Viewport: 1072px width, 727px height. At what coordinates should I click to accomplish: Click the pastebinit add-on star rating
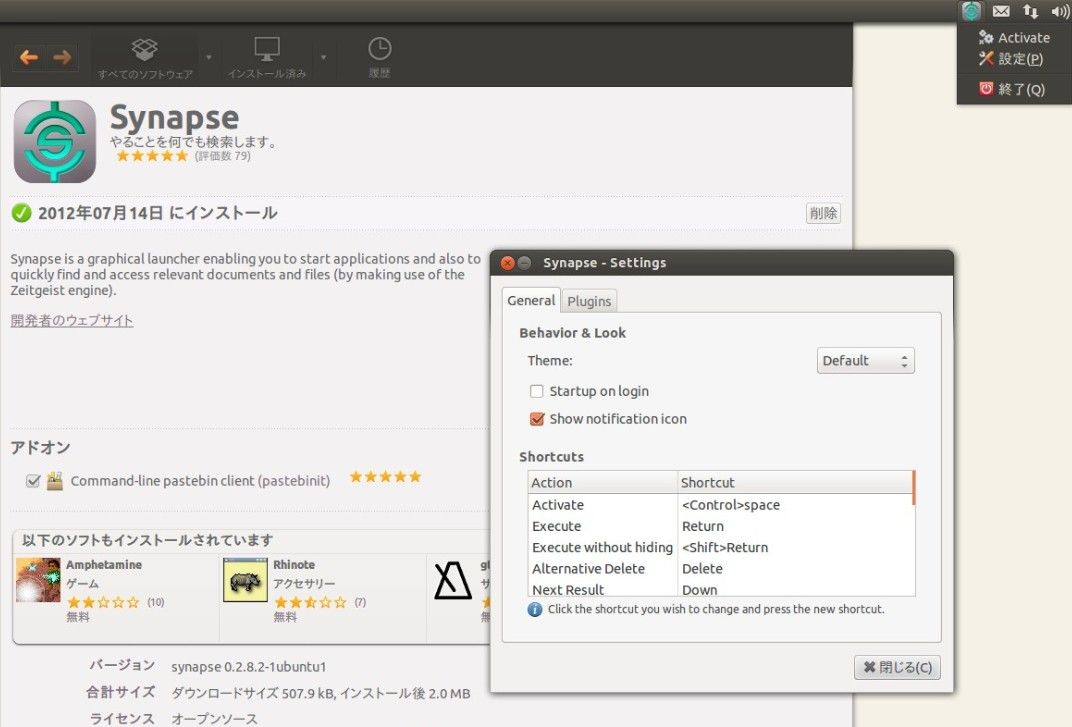(386, 477)
